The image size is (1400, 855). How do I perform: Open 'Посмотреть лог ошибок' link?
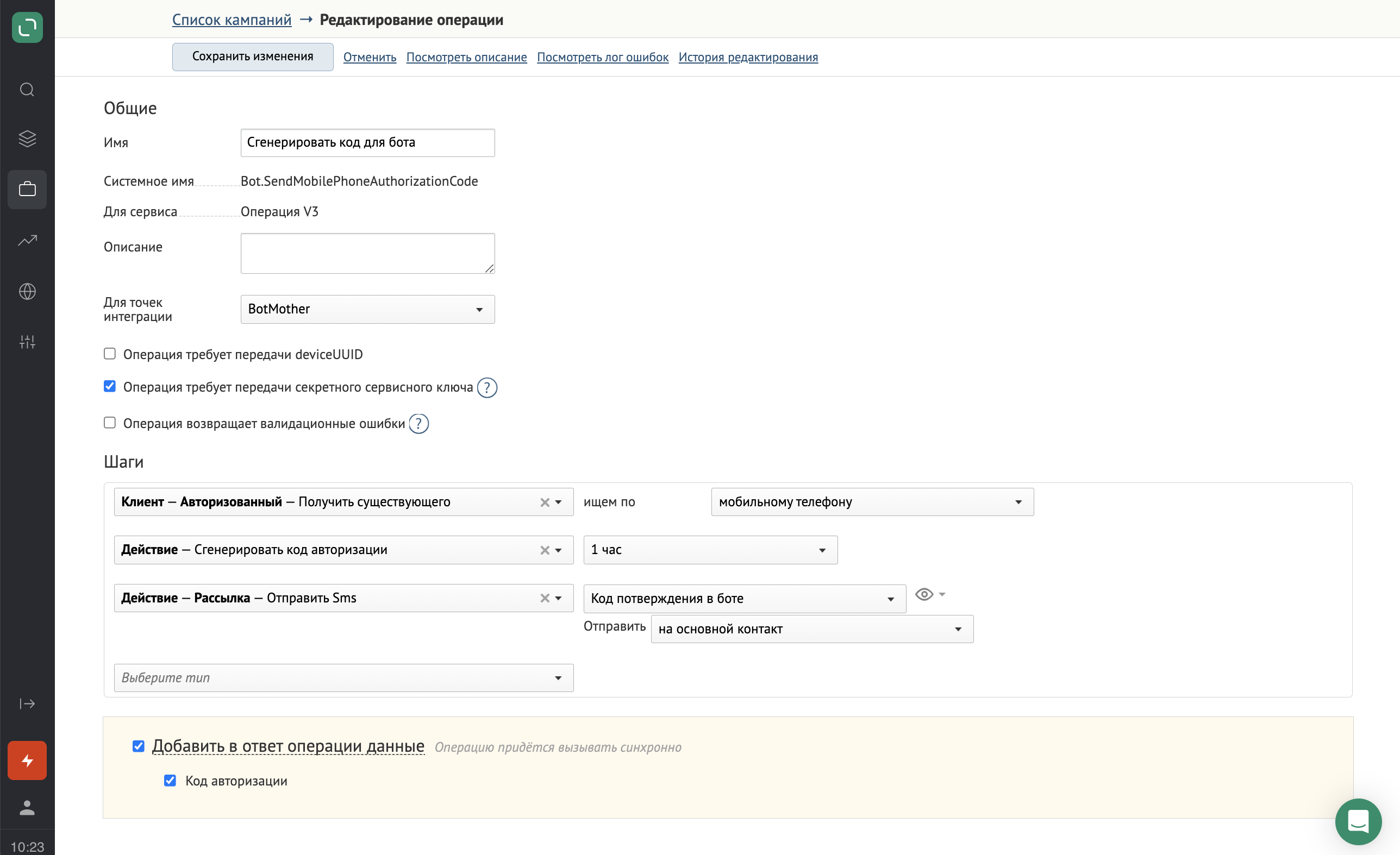point(603,58)
